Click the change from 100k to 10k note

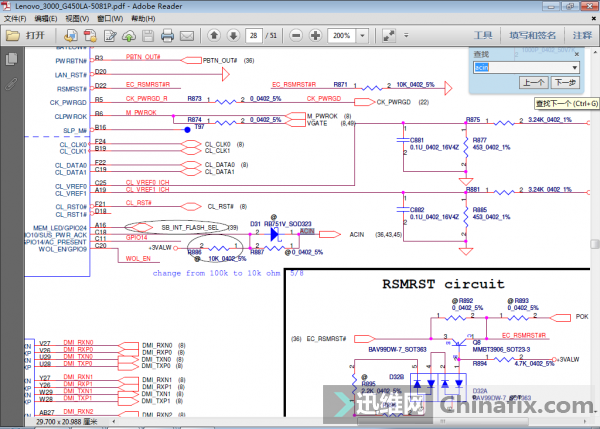(x=217, y=273)
